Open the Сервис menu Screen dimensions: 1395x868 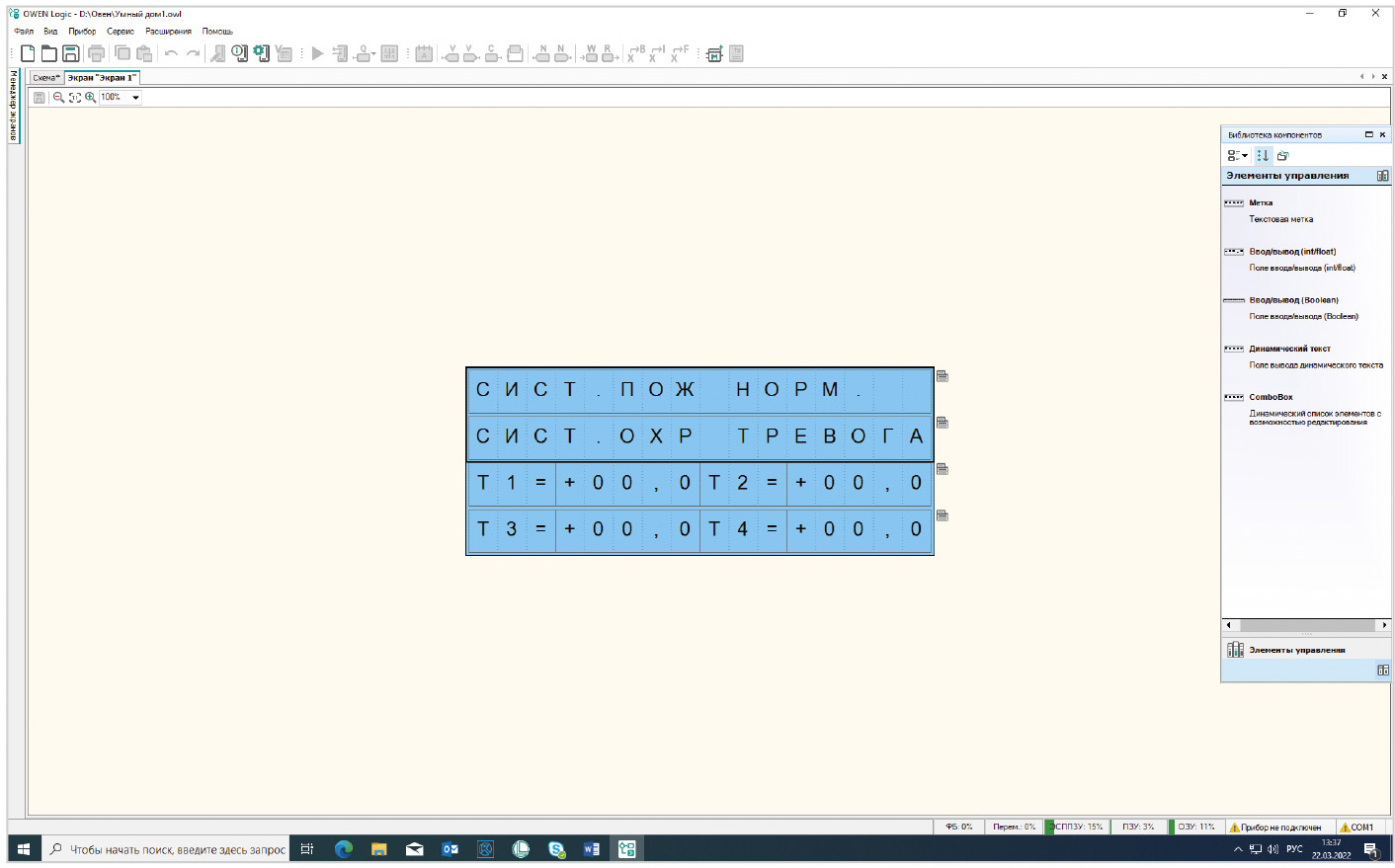point(121,32)
